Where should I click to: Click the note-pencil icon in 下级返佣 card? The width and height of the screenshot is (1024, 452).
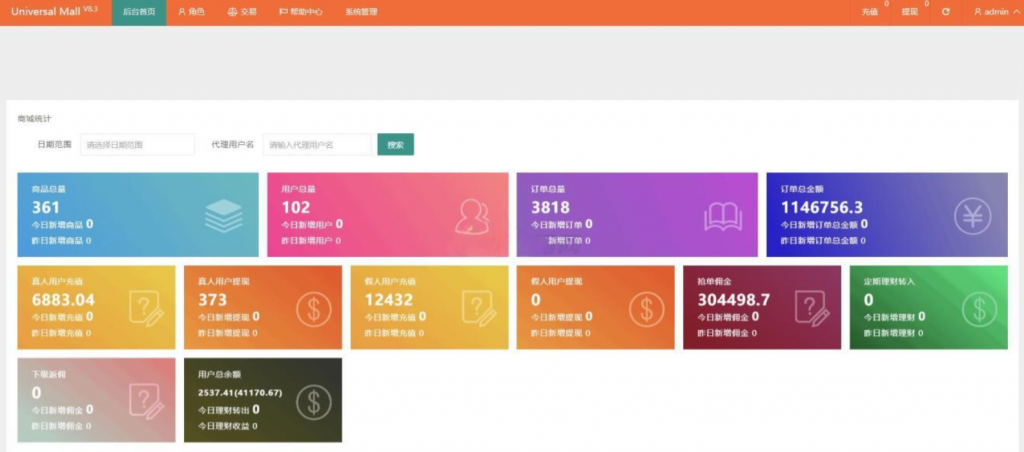[x=147, y=402]
